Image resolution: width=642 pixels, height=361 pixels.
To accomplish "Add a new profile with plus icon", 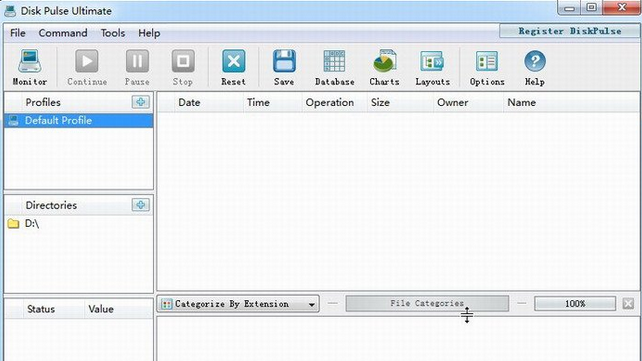I will 140,102.
